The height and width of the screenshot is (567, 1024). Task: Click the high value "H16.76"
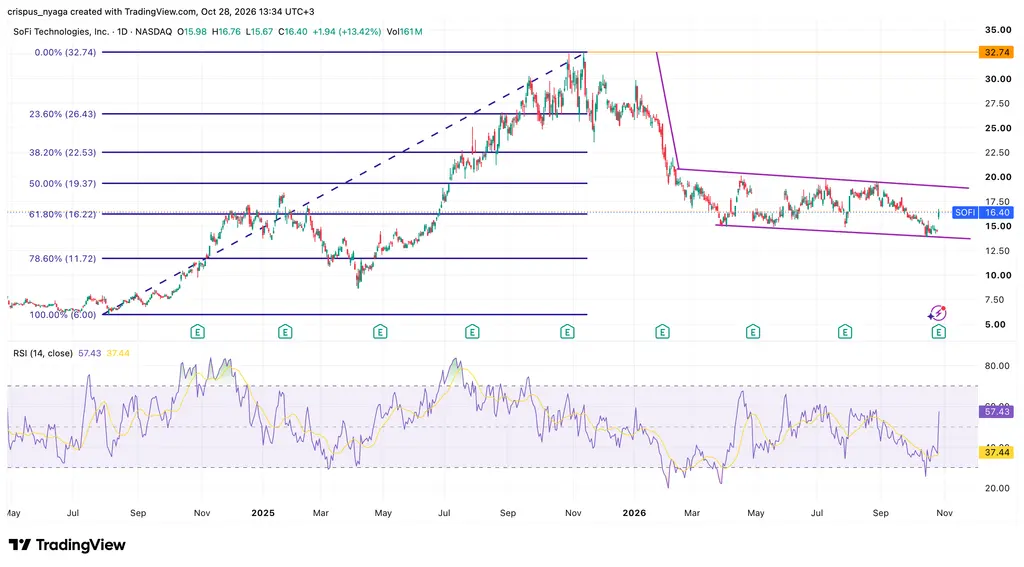pyautogui.click(x=227, y=31)
